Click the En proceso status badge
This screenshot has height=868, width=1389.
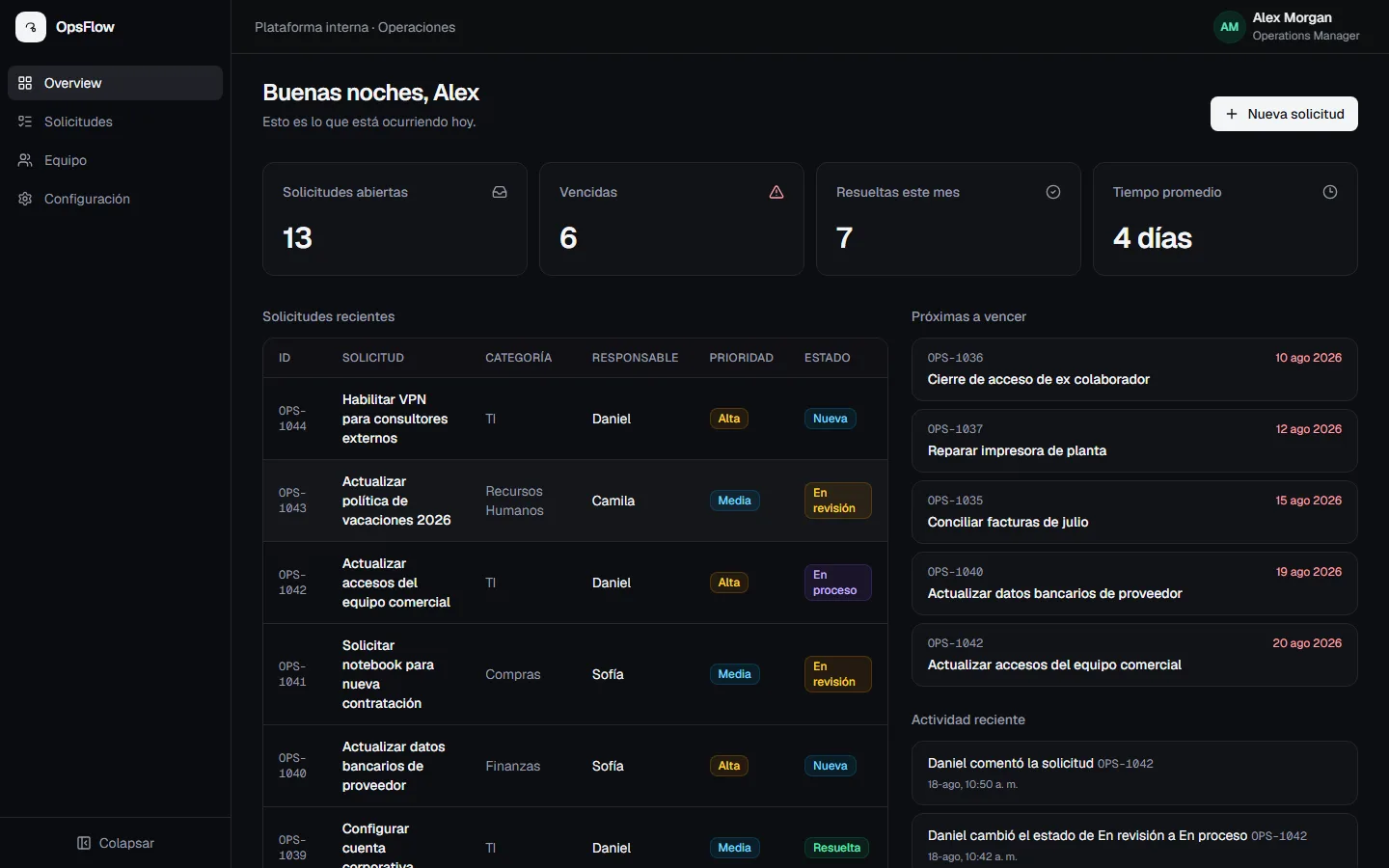(838, 583)
